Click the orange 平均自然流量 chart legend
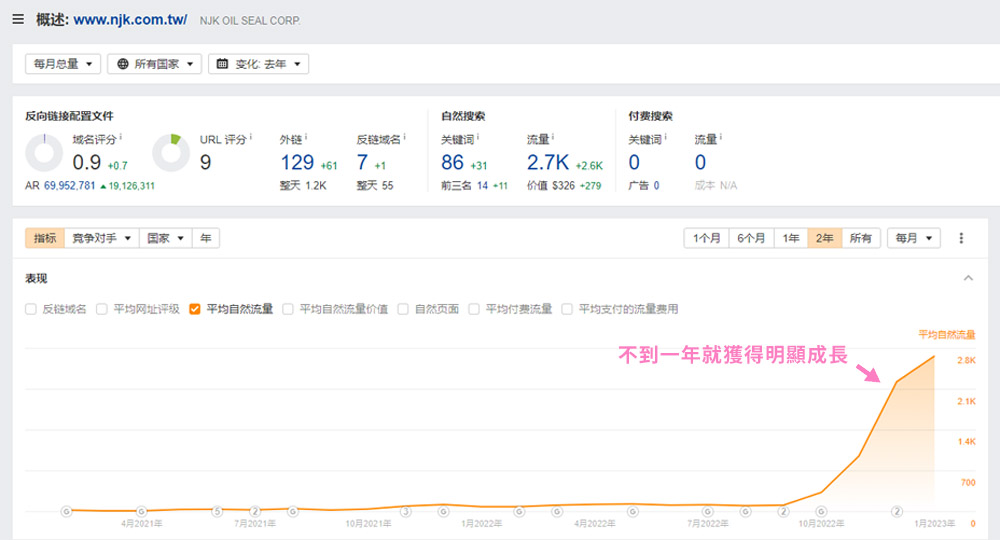This screenshot has width=1000, height=540. 946,334
